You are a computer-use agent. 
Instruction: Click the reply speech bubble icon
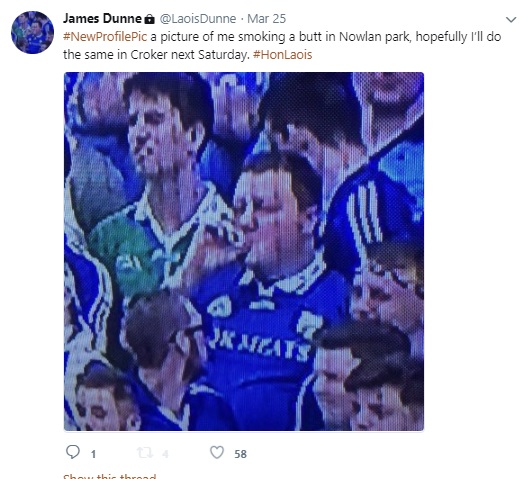(x=73, y=452)
